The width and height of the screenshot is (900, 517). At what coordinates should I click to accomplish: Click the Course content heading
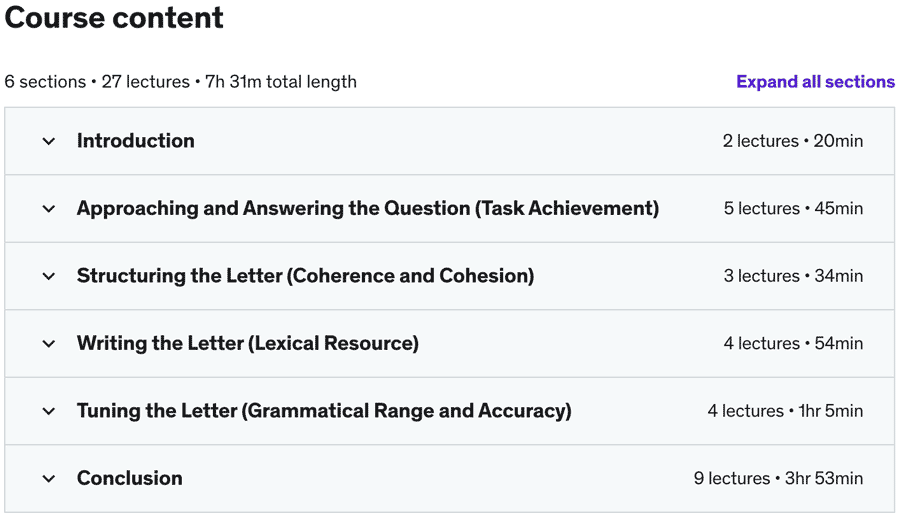tap(114, 18)
